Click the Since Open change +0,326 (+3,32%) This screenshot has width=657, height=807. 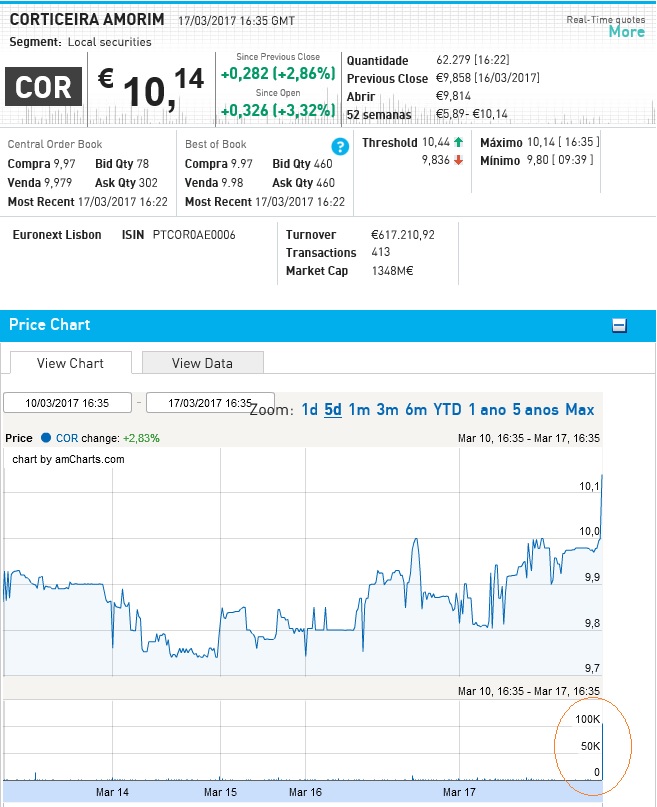click(278, 110)
